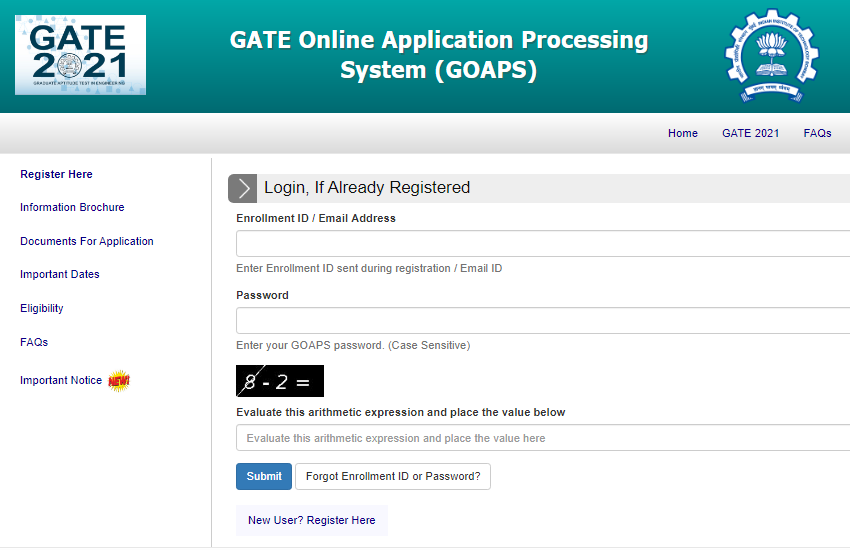Open the Information Brochure link
Screen dimensions: 850x550
click(x=72, y=207)
